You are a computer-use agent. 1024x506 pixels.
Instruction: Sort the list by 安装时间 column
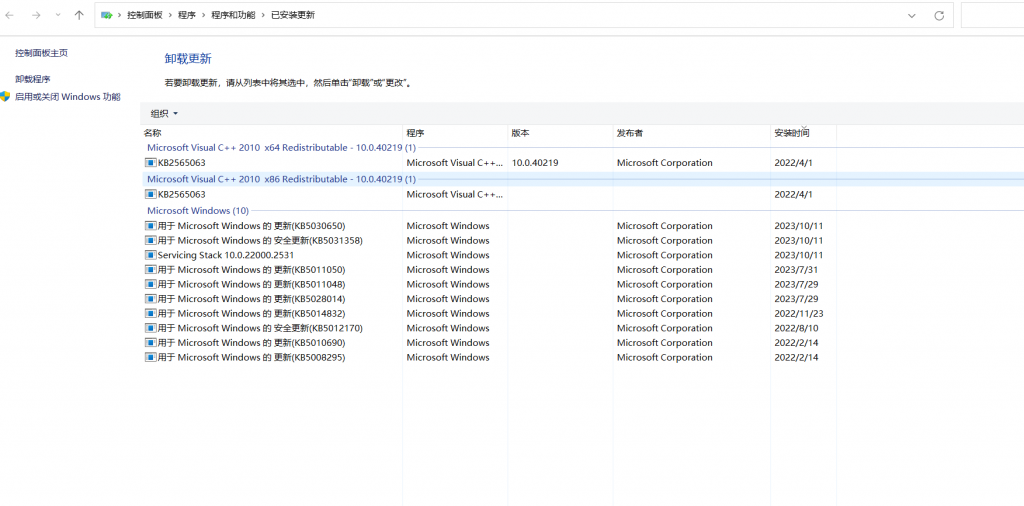coord(792,133)
